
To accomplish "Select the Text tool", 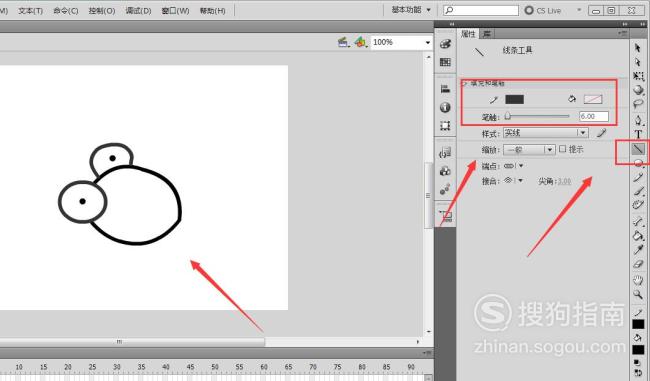I will click(638, 134).
